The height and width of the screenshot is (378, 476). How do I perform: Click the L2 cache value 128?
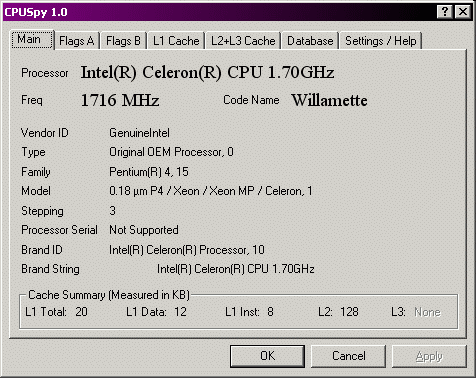349,312
